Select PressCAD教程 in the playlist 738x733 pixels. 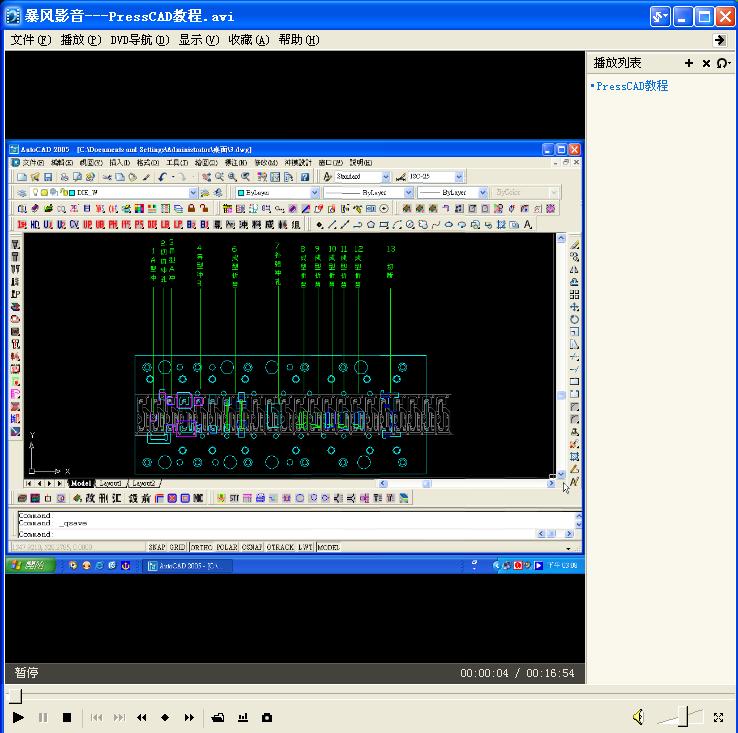[x=632, y=86]
